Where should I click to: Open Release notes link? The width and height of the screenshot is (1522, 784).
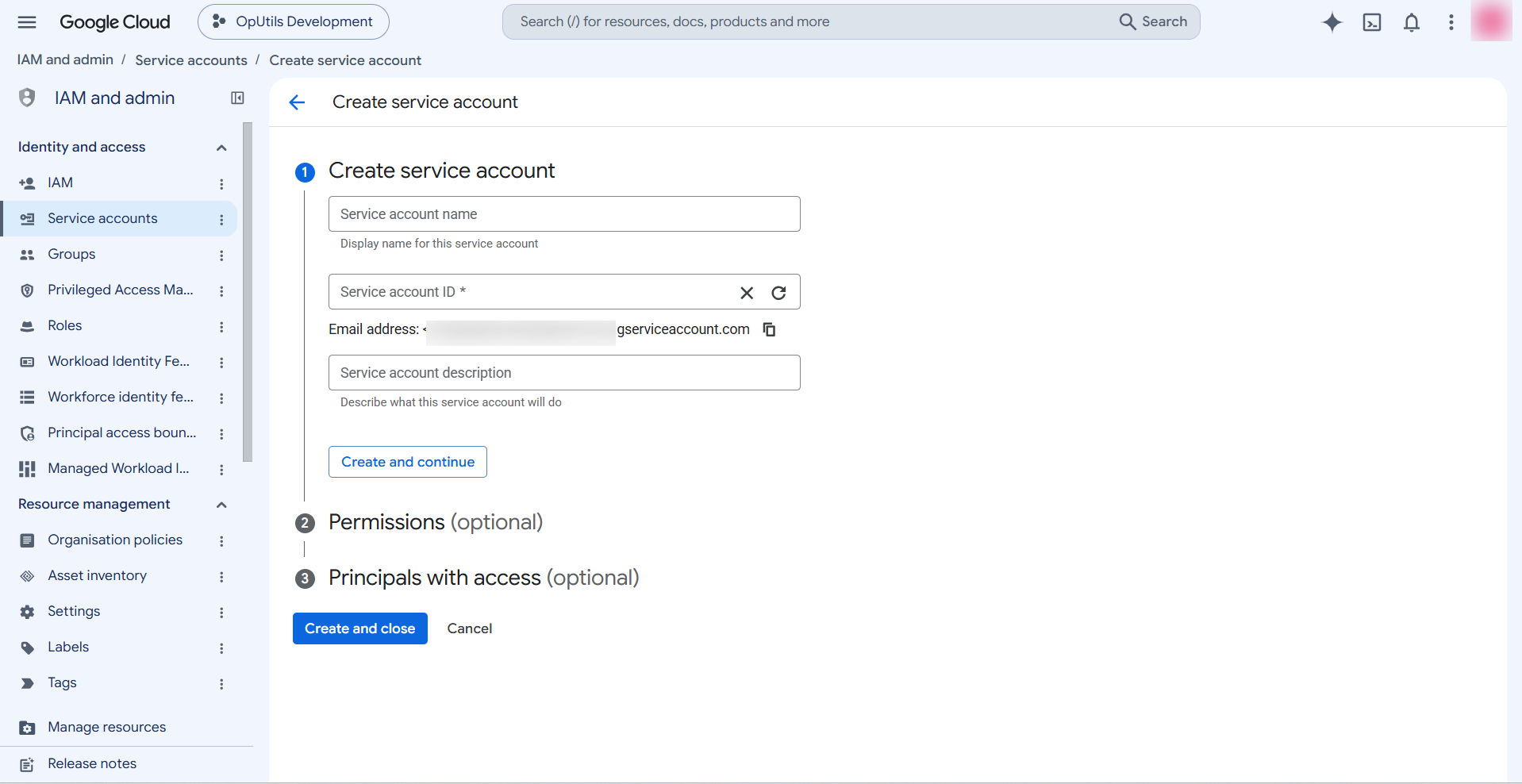coord(92,763)
